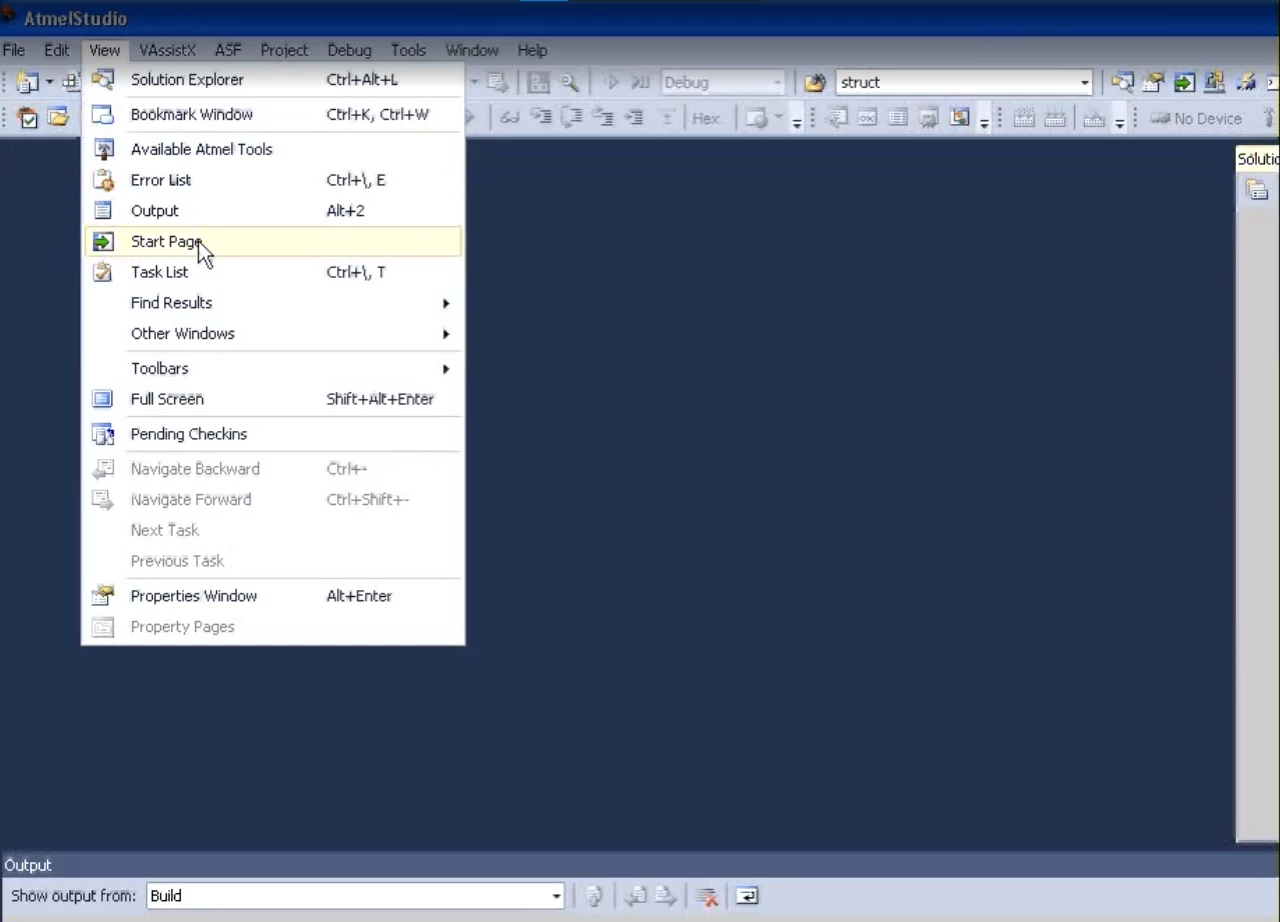Click the Clear All output icon
This screenshot has width=1280, height=922.
tap(707, 896)
